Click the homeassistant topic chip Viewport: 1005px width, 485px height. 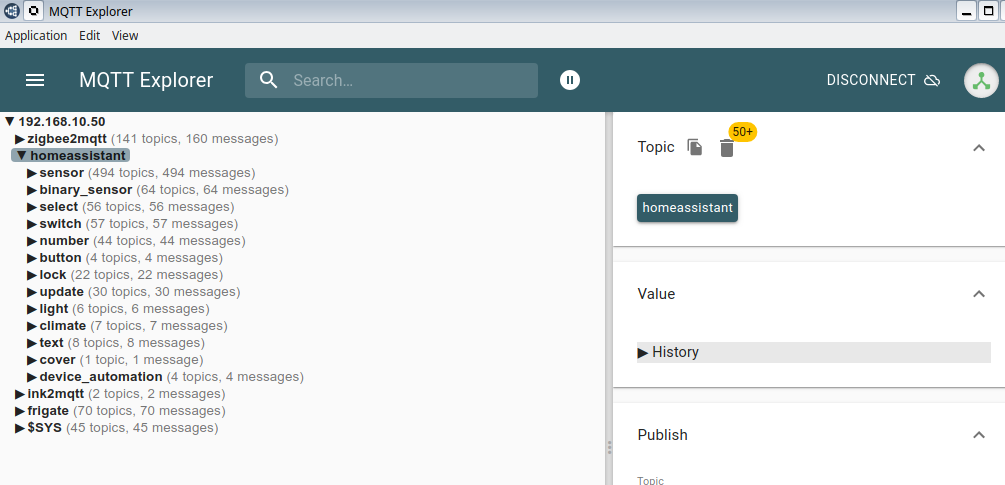687,208
